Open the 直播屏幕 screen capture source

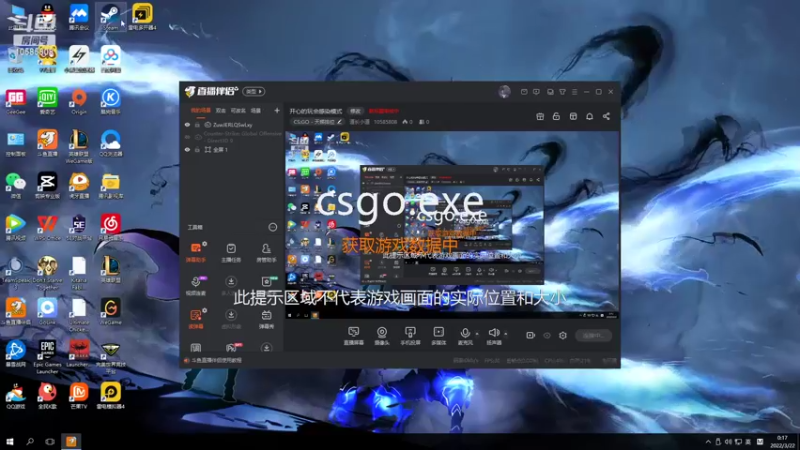353,336
